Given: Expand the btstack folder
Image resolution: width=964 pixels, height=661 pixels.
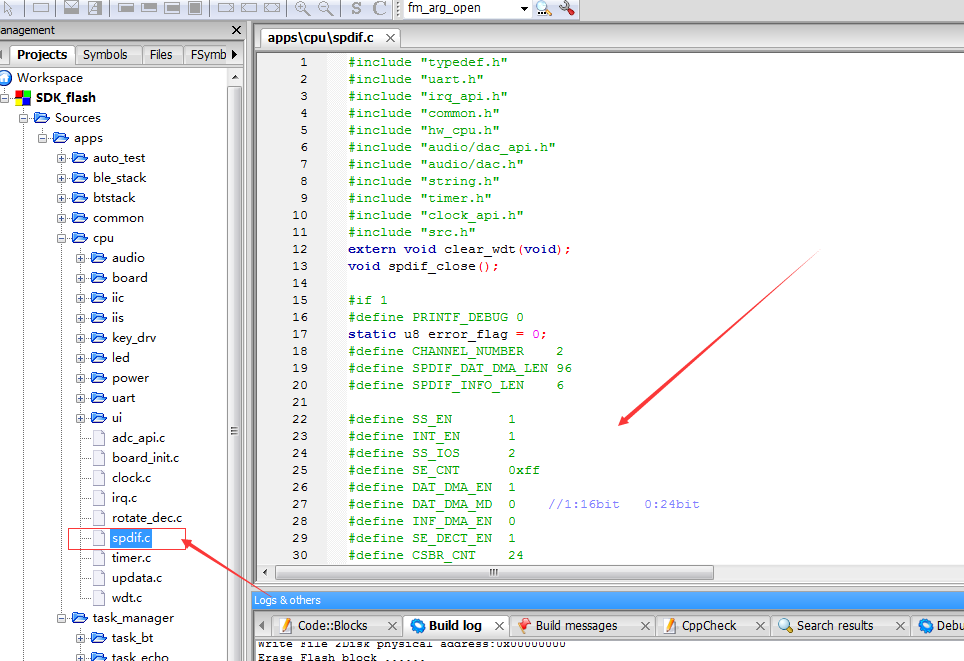Looking at the screenshot, I should 61,198.
